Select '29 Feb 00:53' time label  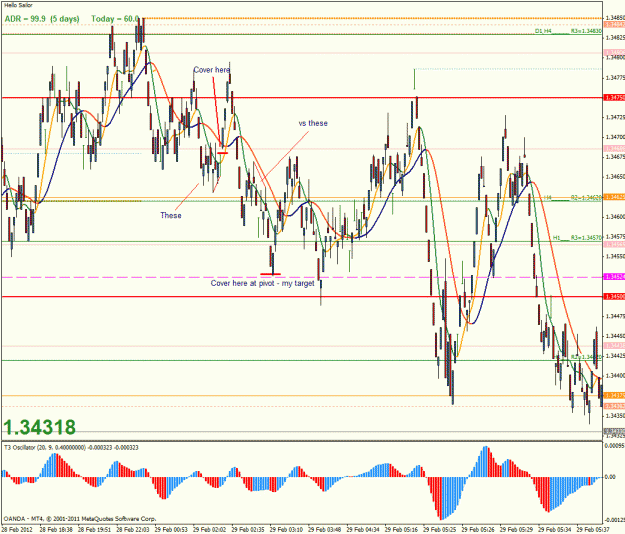171,530
